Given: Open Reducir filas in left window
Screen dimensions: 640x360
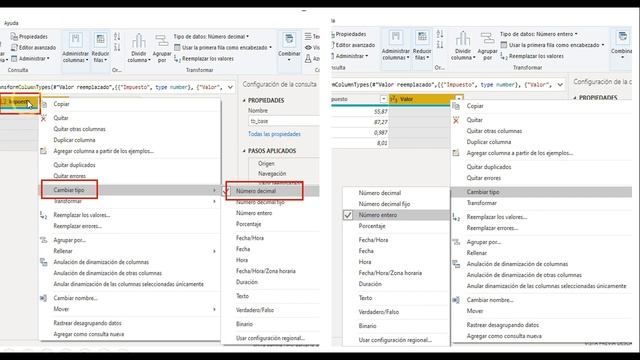Looking at the screenshot, I should 100,47.
